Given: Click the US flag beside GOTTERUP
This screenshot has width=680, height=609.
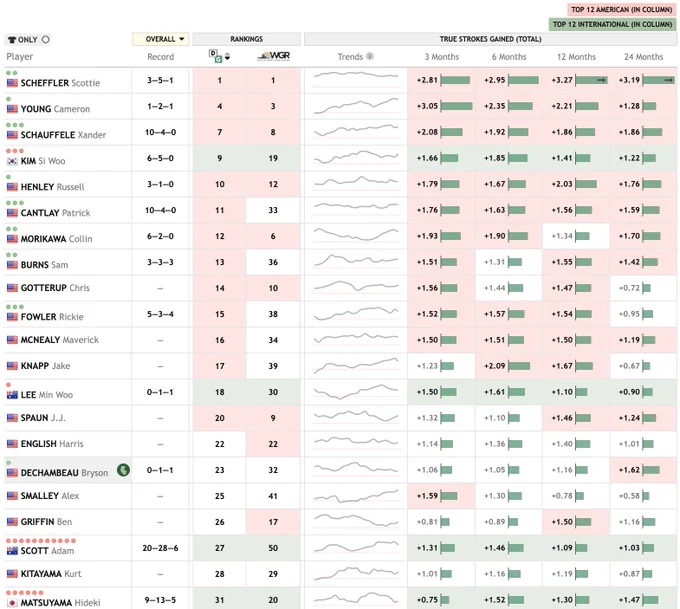Looking at the screenshot, I should 12,288.
